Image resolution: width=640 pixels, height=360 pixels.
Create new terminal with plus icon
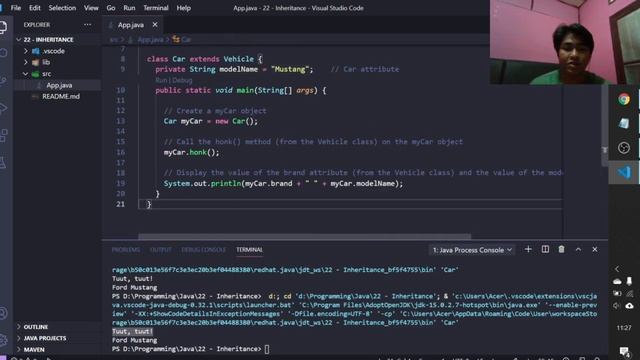click(x=528, y=249)
